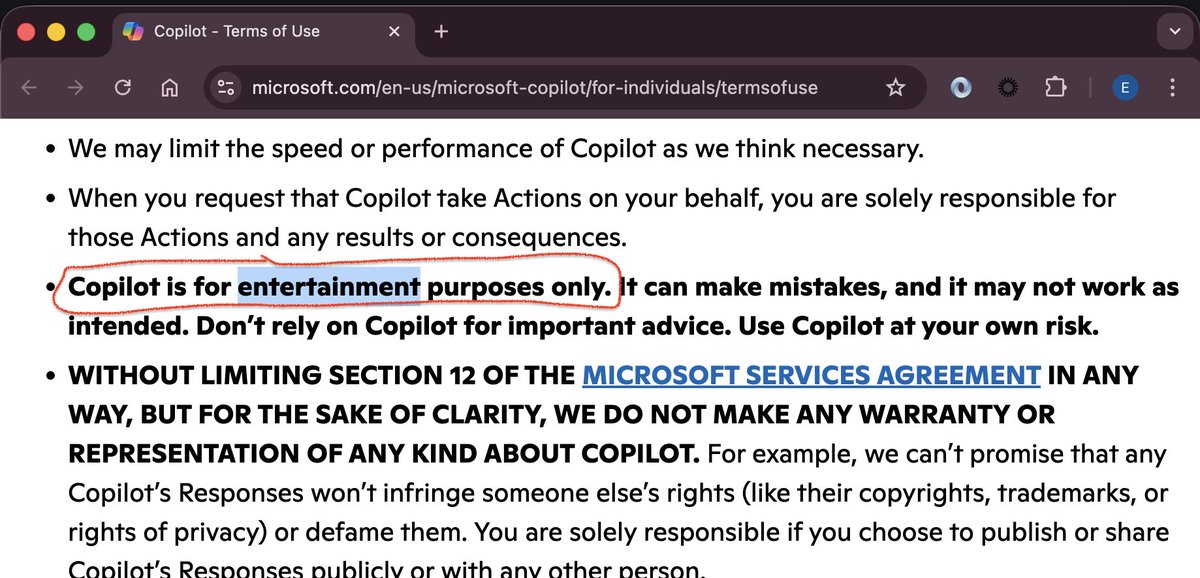Reload the Copilot terms page
Screen dimensions: 1200x578
pyautogui.click(x=123, y=88)
